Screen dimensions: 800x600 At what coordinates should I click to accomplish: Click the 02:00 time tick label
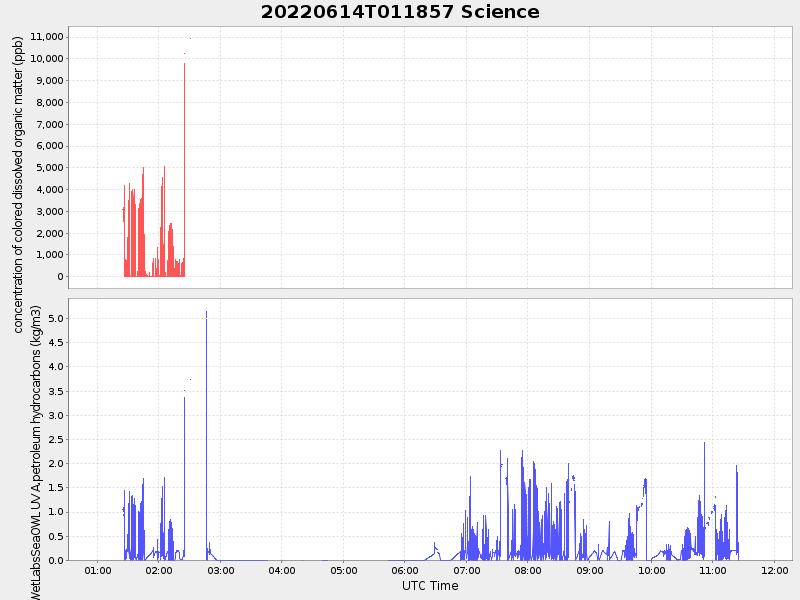[x=159, y=570]
